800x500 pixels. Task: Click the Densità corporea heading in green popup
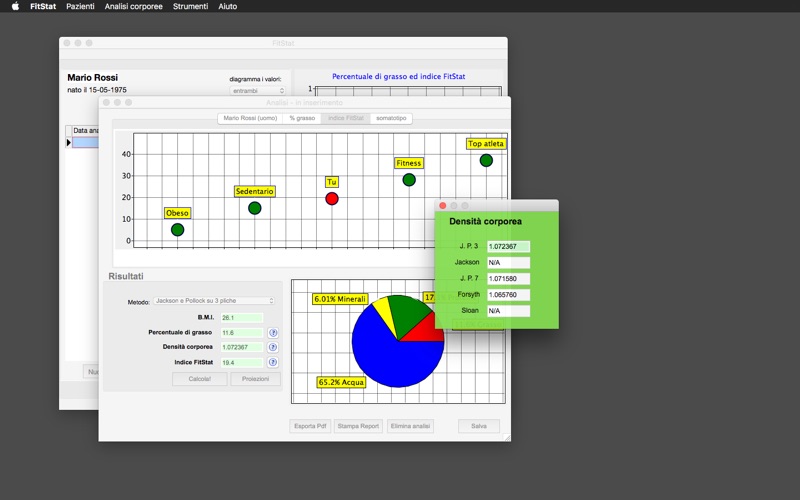(485, 221)
